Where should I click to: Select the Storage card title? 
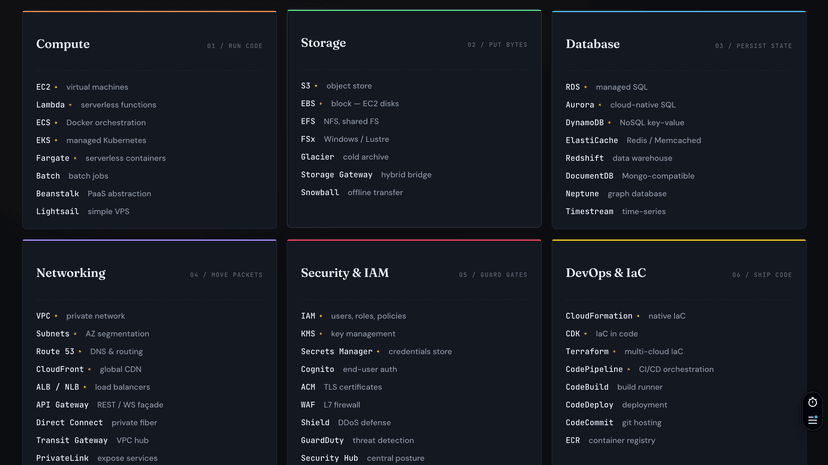tap(323, 43)
